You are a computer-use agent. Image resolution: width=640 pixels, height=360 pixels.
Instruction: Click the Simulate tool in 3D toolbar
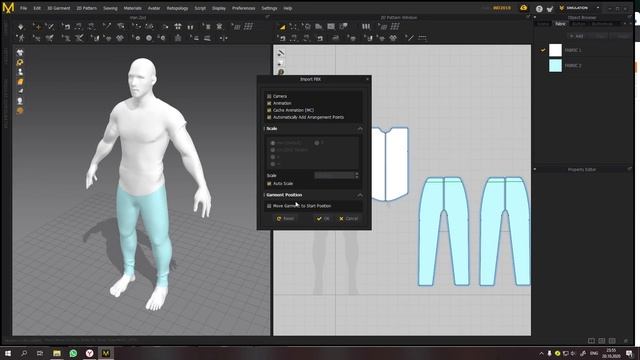(21, 27)
